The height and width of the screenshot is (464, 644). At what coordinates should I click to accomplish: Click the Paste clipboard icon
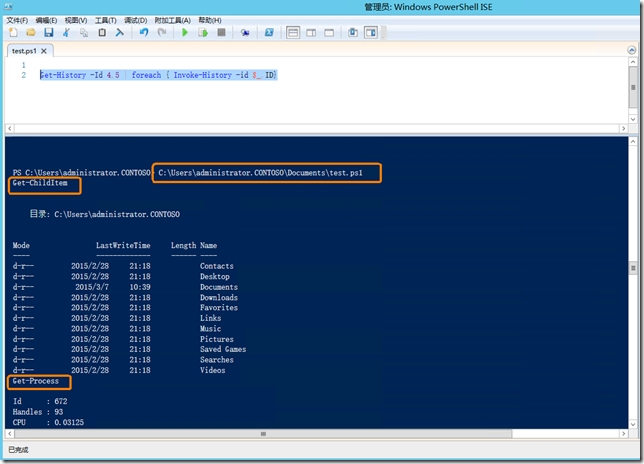[102, 32]
